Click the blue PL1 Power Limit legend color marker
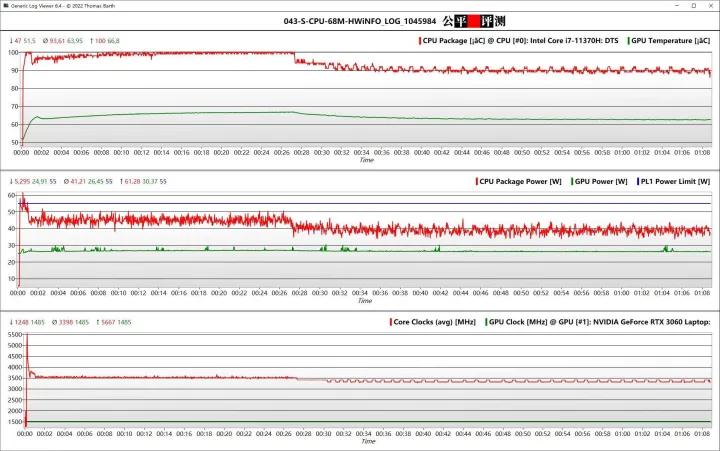720x451 pixels. [638, 181]
